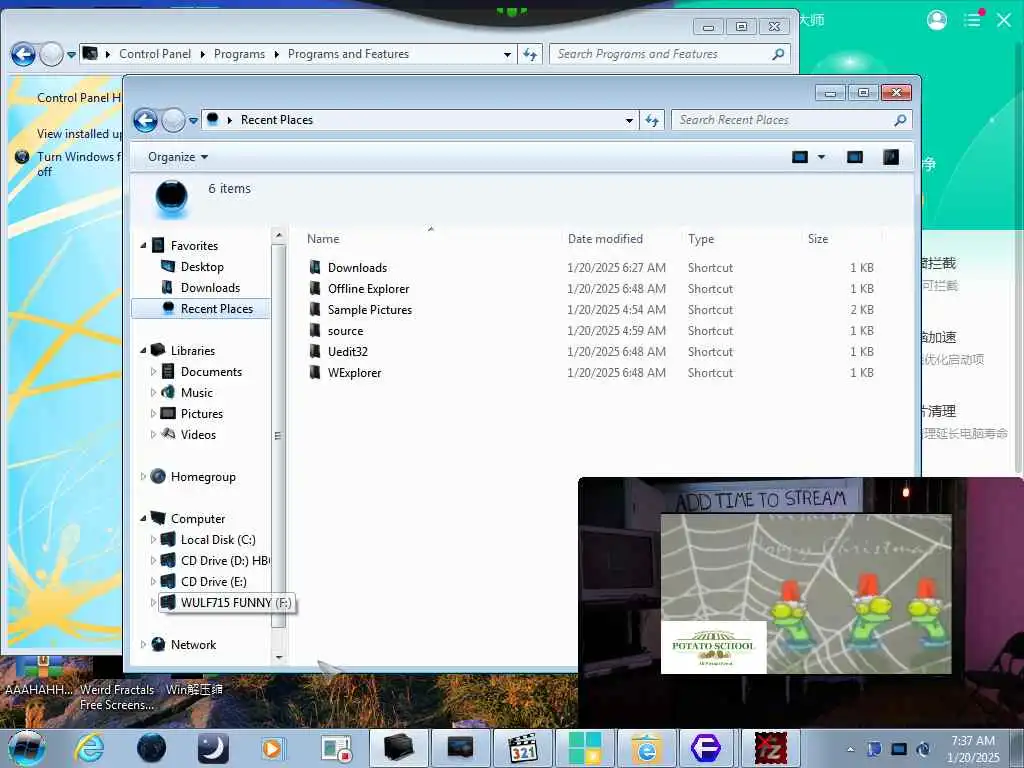Select CD Drive (E:) in navigation pane

213,581
